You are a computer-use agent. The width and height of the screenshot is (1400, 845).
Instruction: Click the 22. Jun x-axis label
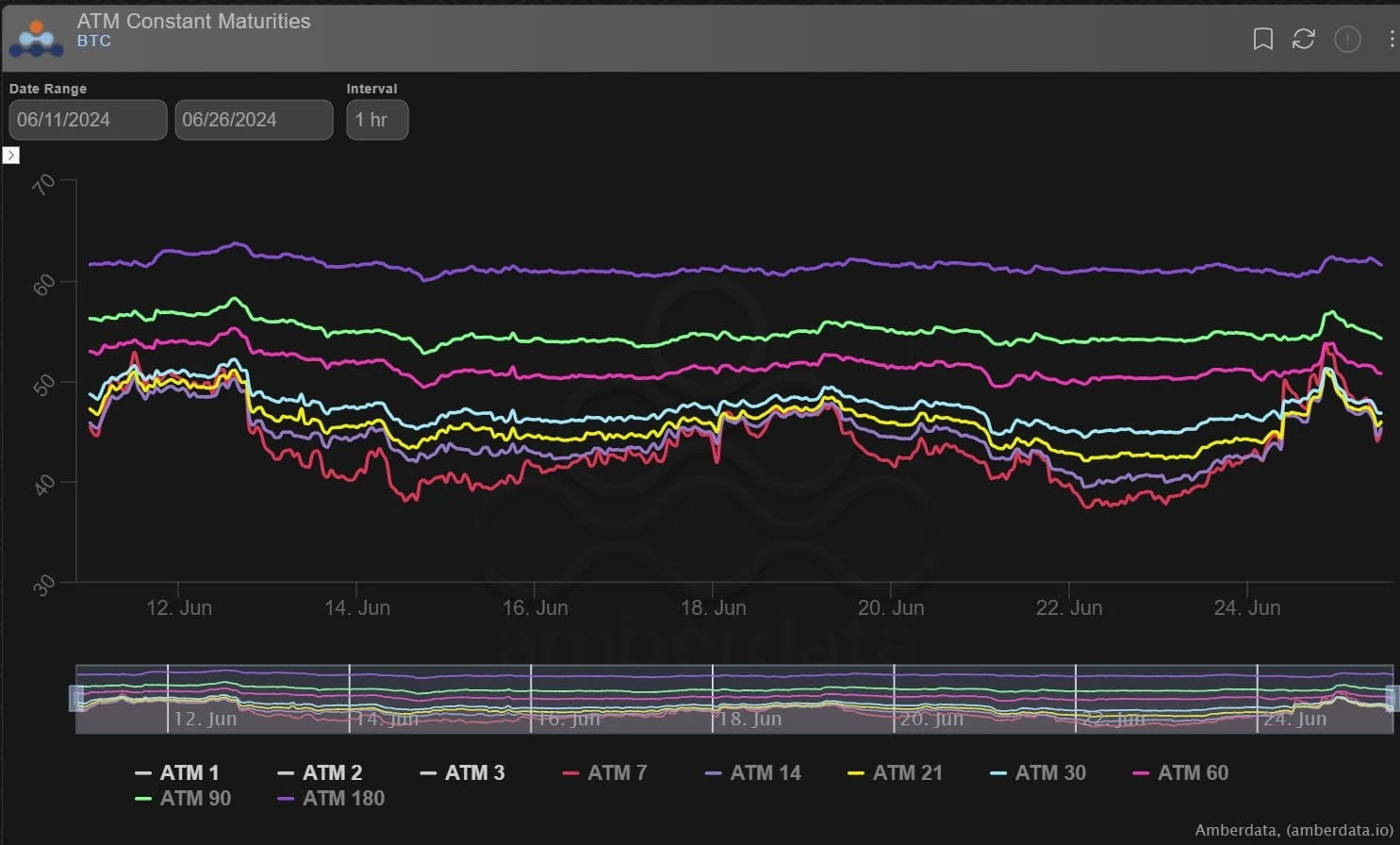point(1069,608)
